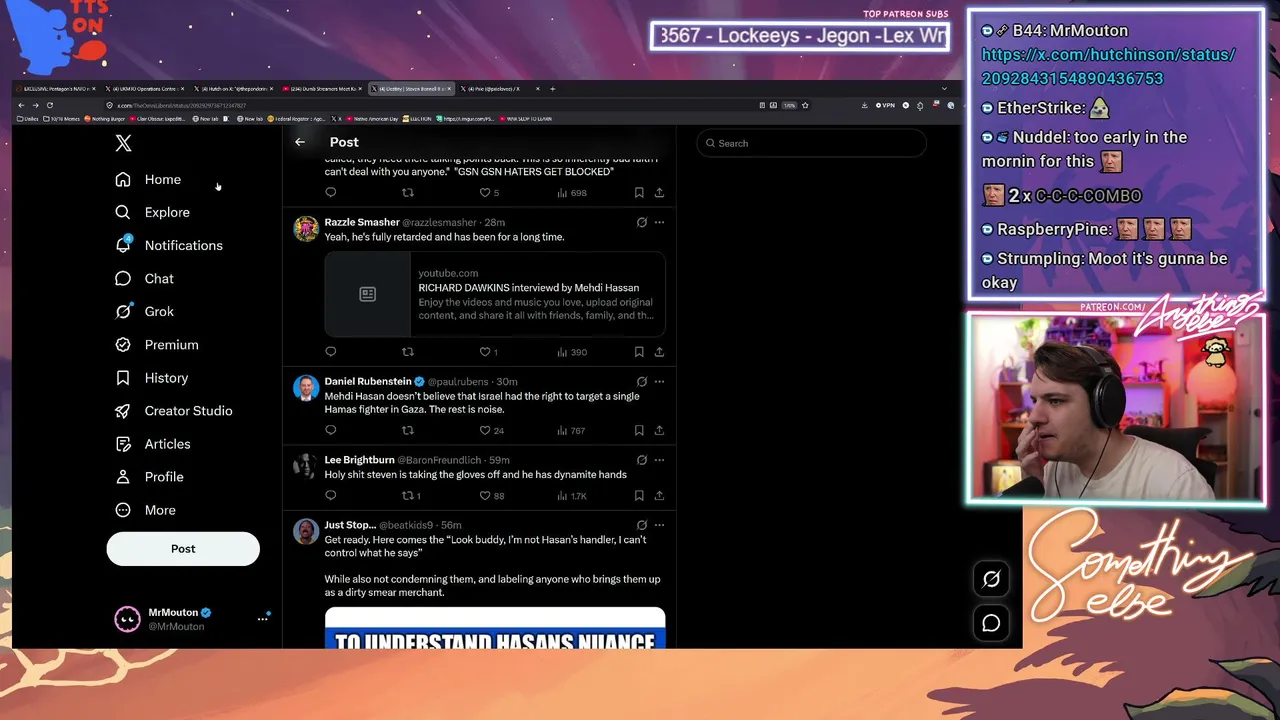Like Lee Brightburn's post
This screenshot has width=1280, height=720.
coord(491,496)
